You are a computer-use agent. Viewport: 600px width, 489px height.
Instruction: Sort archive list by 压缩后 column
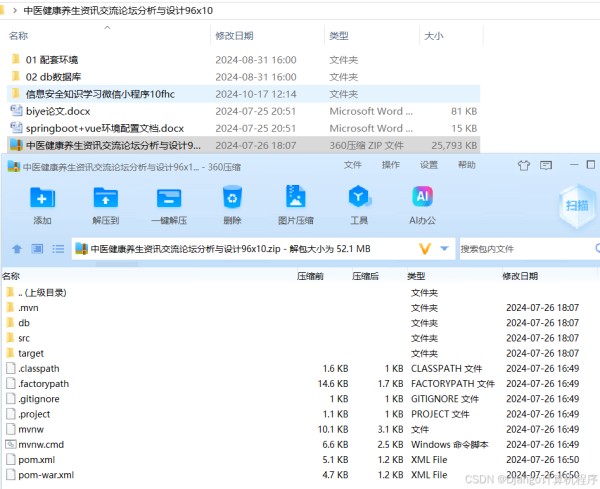pyautogui.click(x=365, y=276)
